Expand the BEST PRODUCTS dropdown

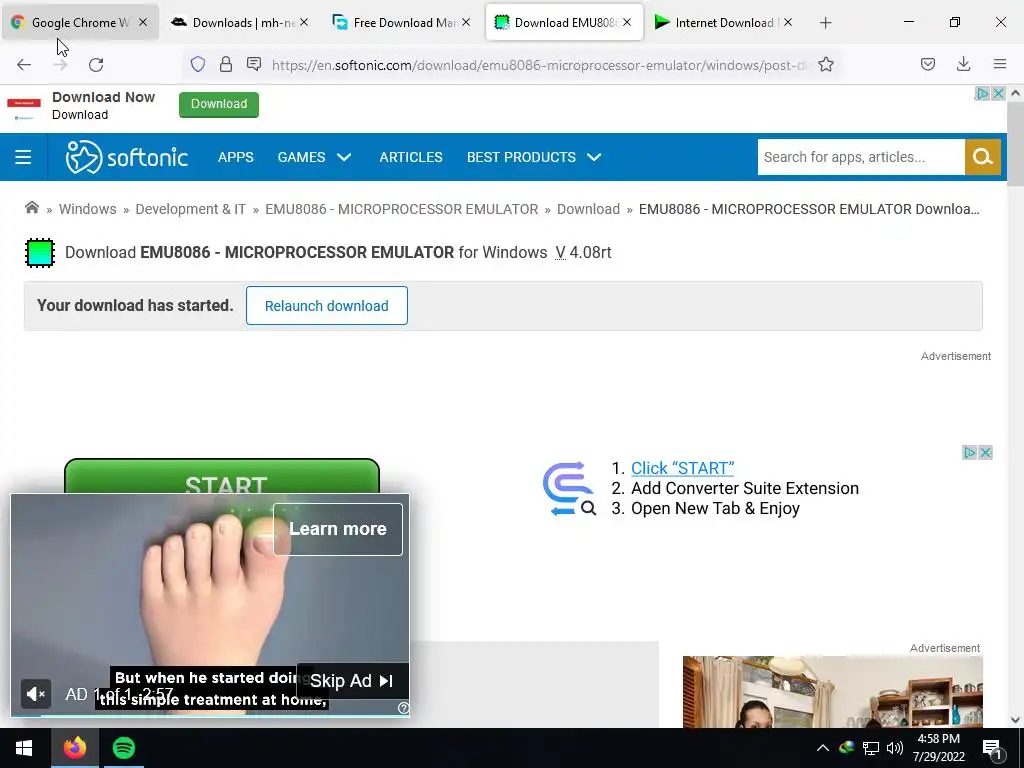pos(534,157)
